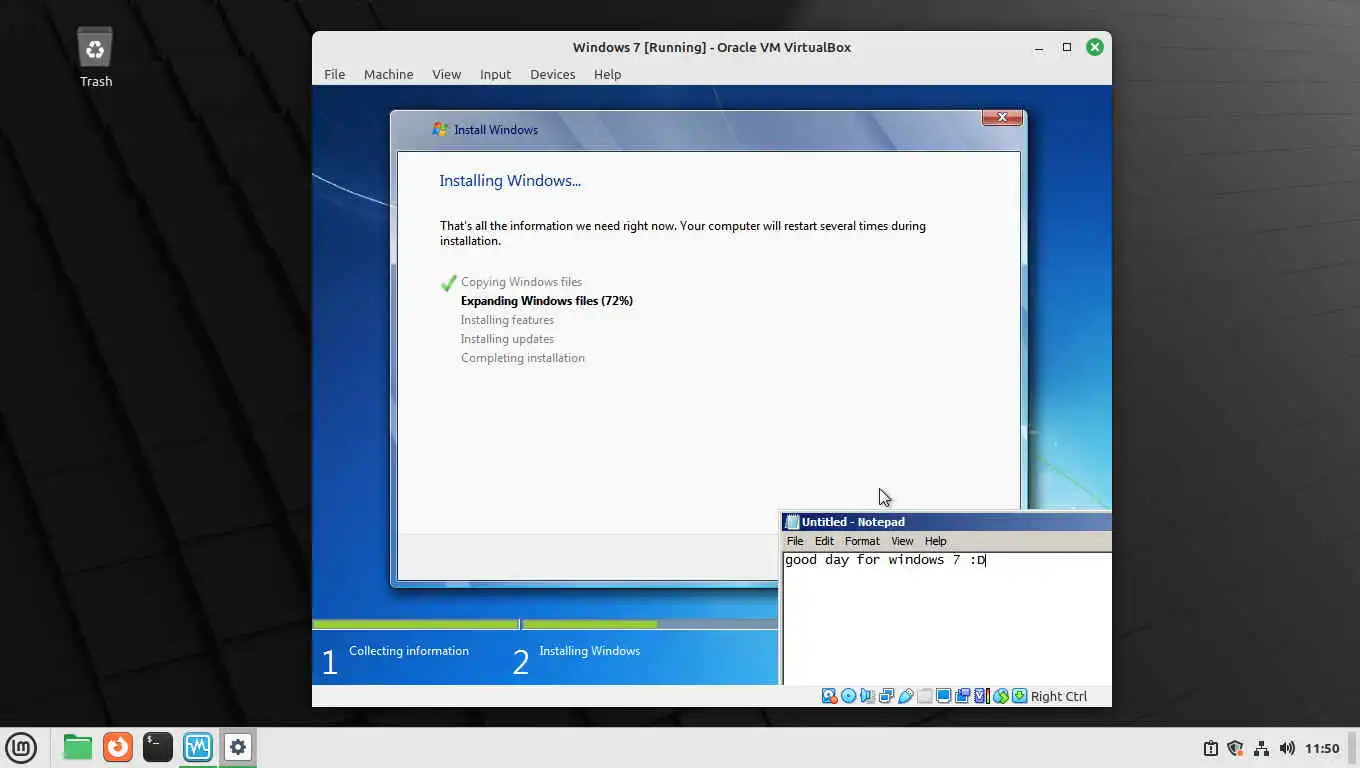Viewport: 1360px width, 768px height.
Task: Click the display monitor indicator in VirtualBox status bar
Action: coord(943,696)
